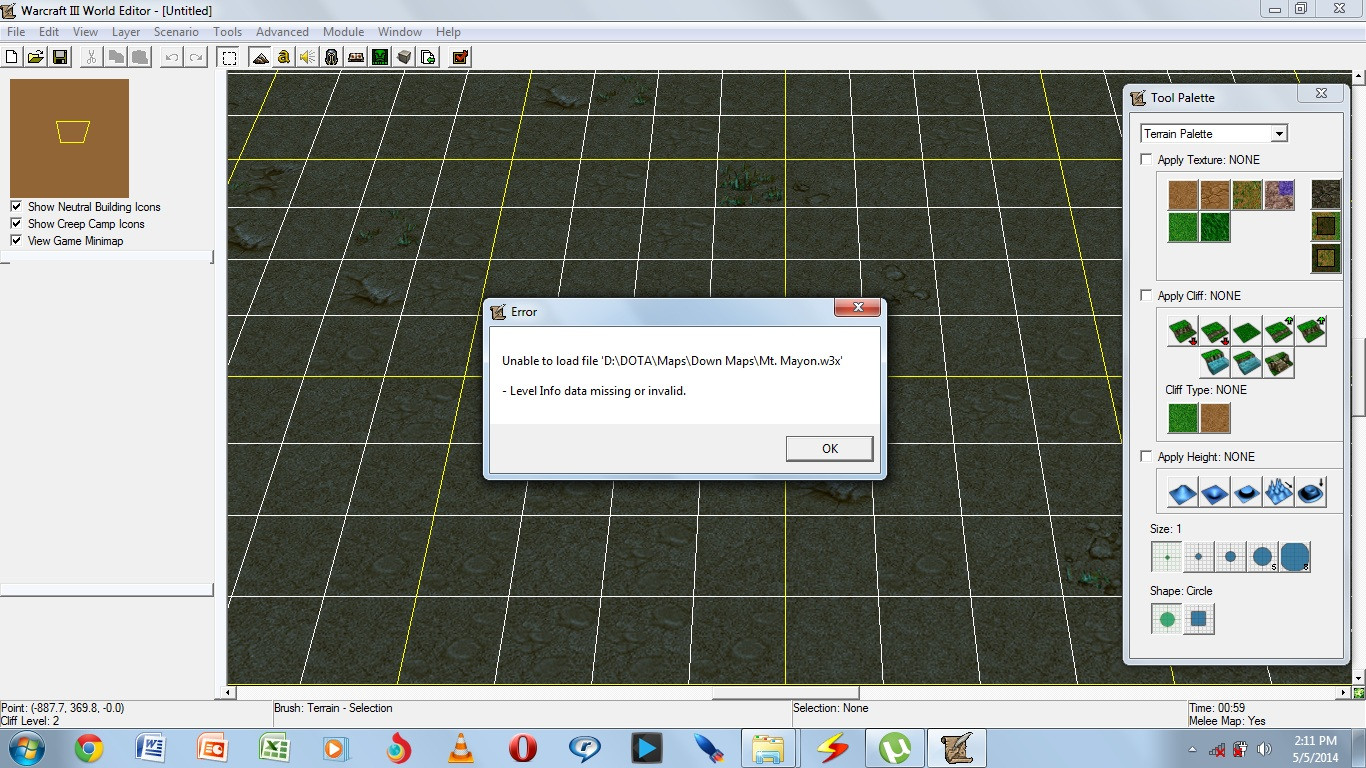
Task: Click the New Map toolbar icon
Action: pos(12,57)
